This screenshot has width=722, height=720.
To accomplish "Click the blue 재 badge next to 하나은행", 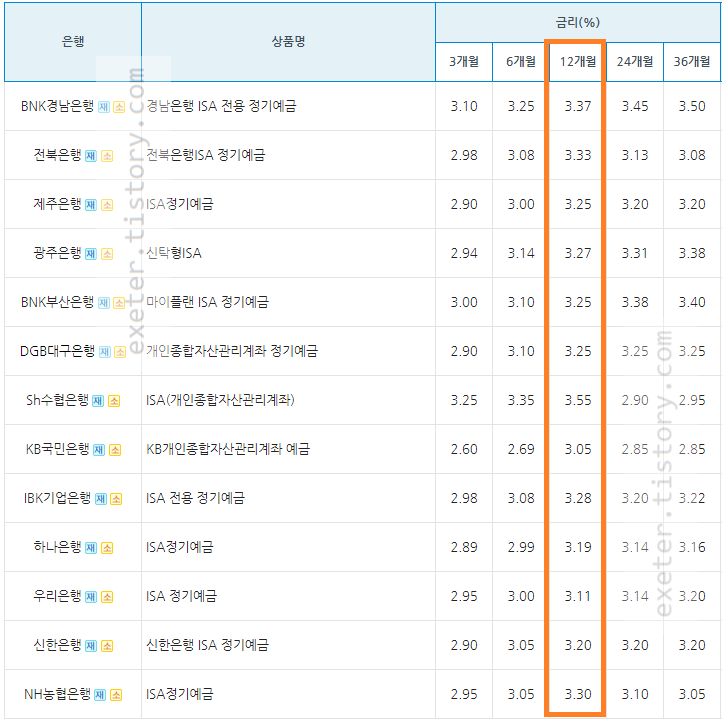I will [91, 548].
